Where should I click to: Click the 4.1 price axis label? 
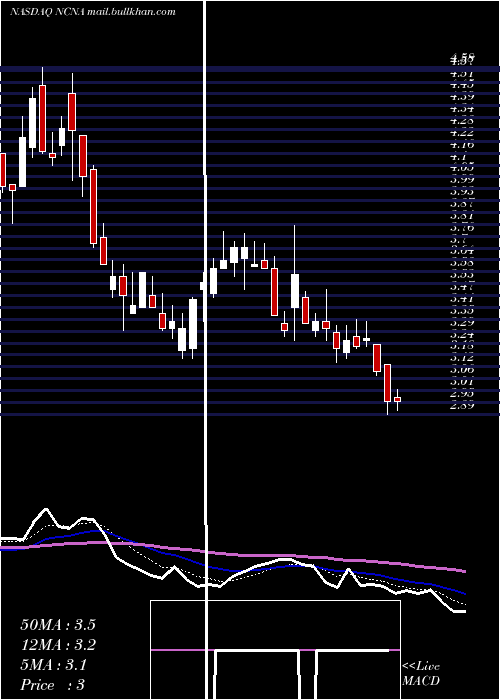point(459,157)
